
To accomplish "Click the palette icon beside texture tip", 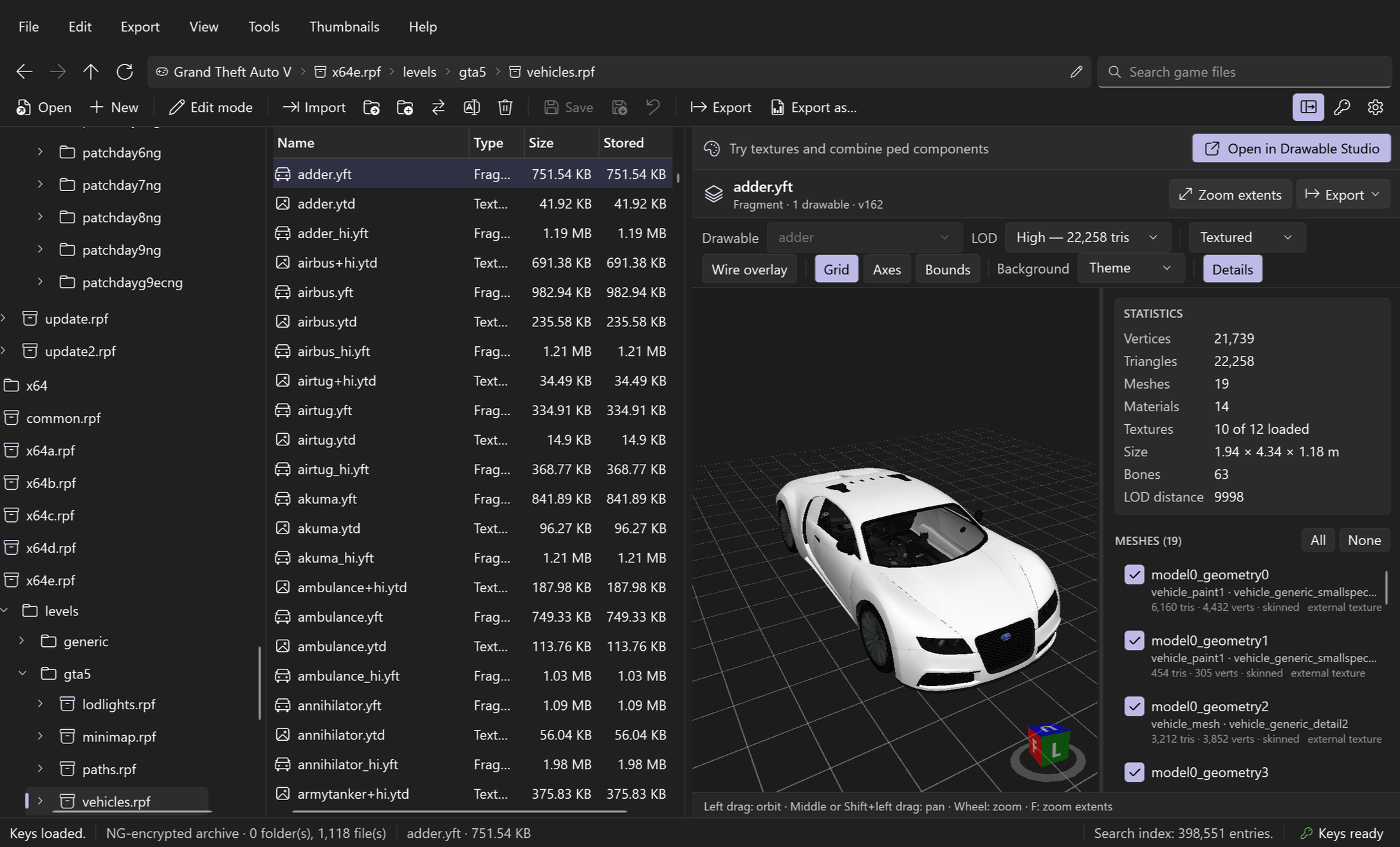I will point(712,149).
